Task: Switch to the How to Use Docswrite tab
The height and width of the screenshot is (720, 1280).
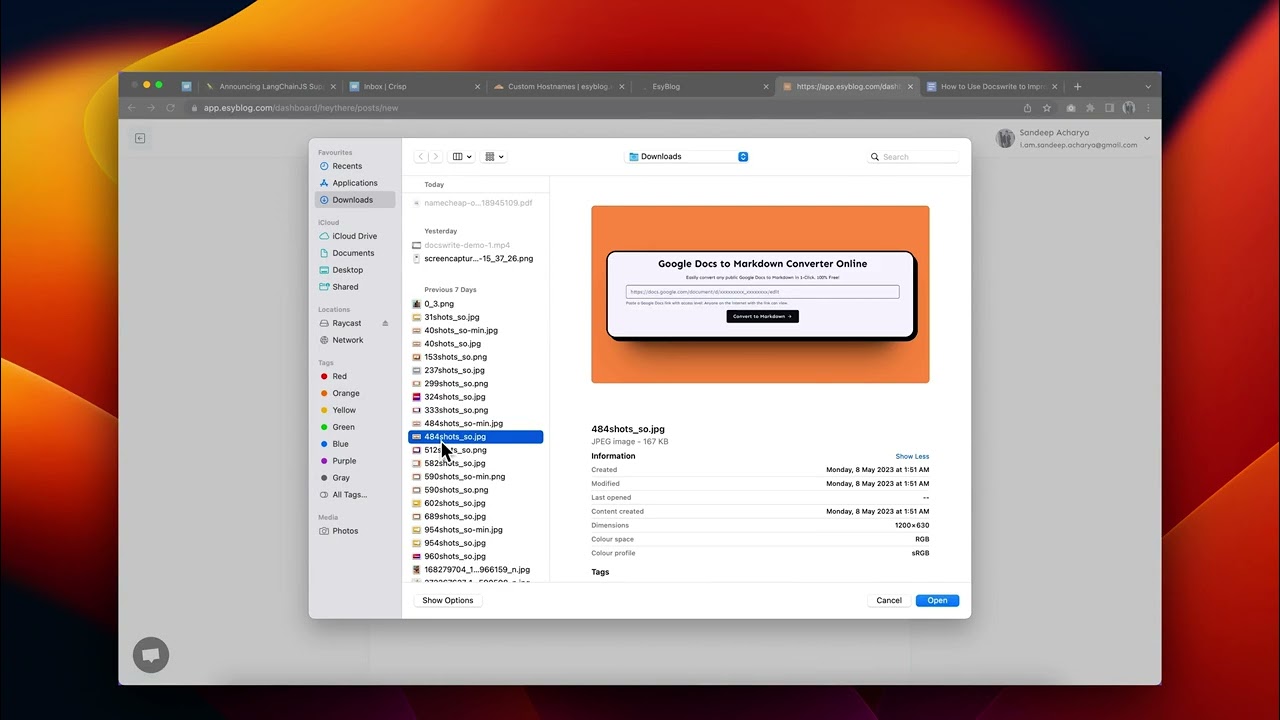Action: 992,87
